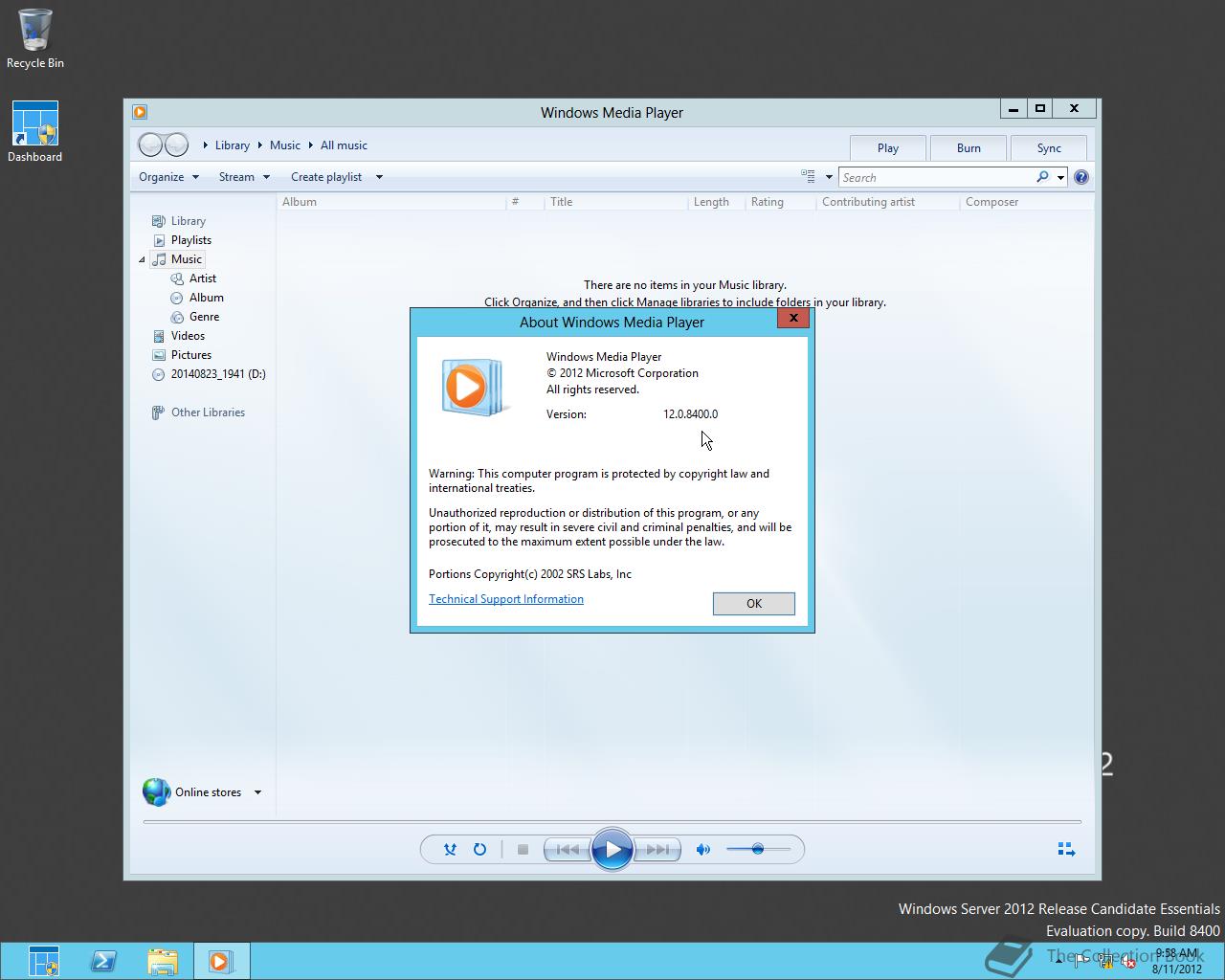The image size is (1225, 980).
Task: Sort by the Album column header
Action: 391,202
